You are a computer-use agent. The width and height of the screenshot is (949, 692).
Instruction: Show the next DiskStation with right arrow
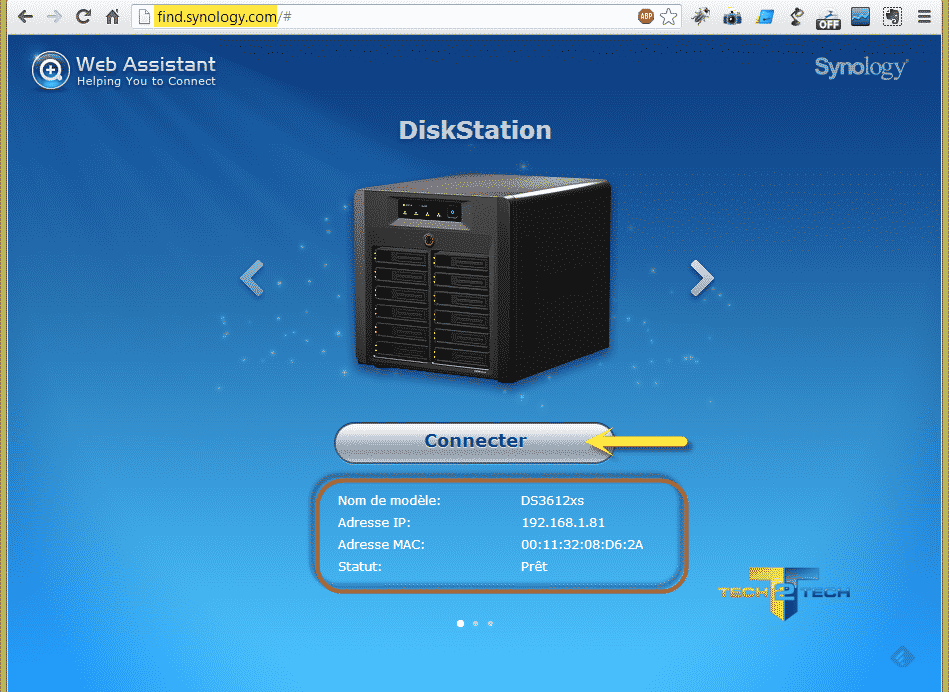coord(702,278)
